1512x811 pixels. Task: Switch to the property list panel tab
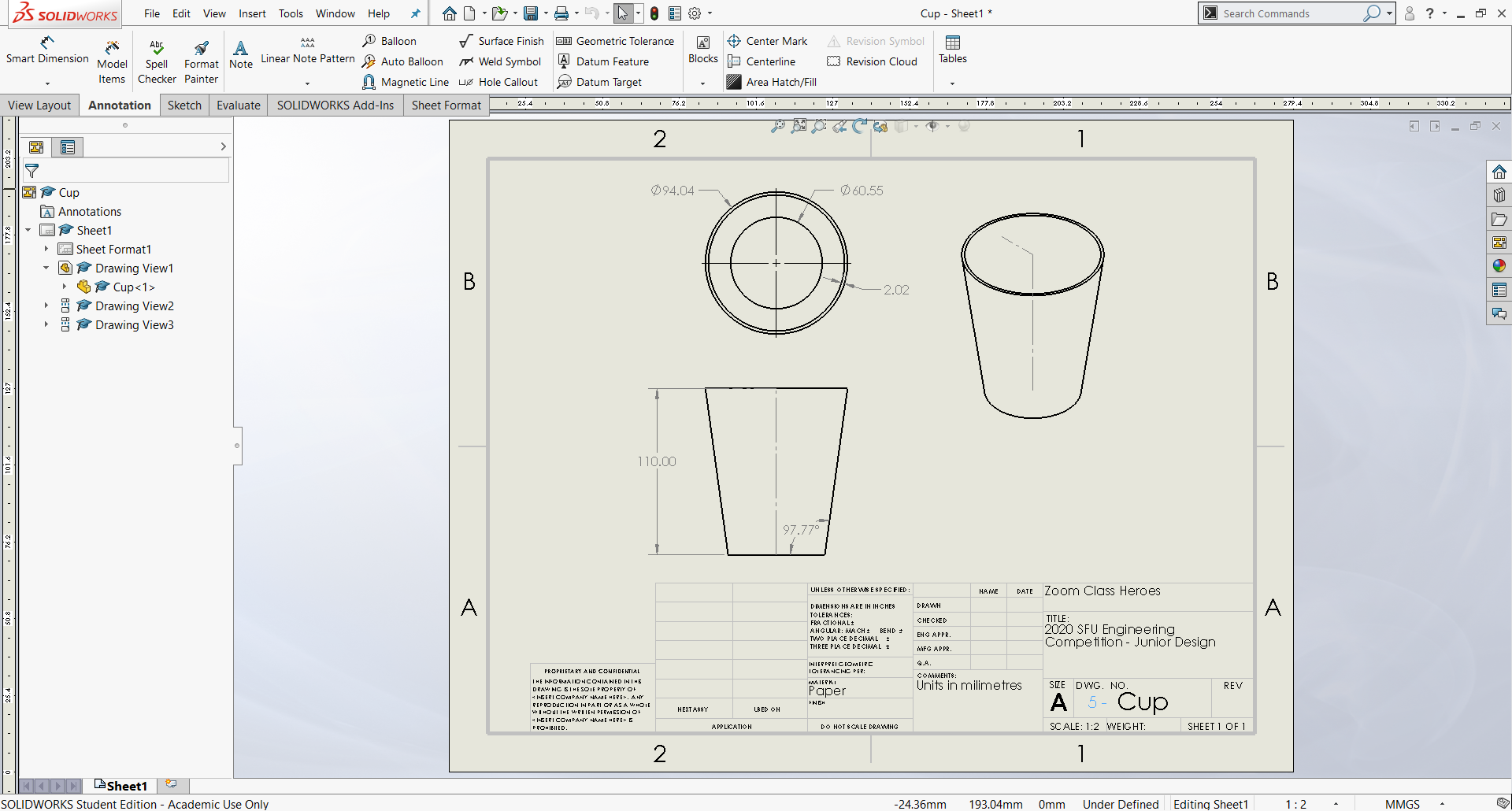click(x=68, y=147)
